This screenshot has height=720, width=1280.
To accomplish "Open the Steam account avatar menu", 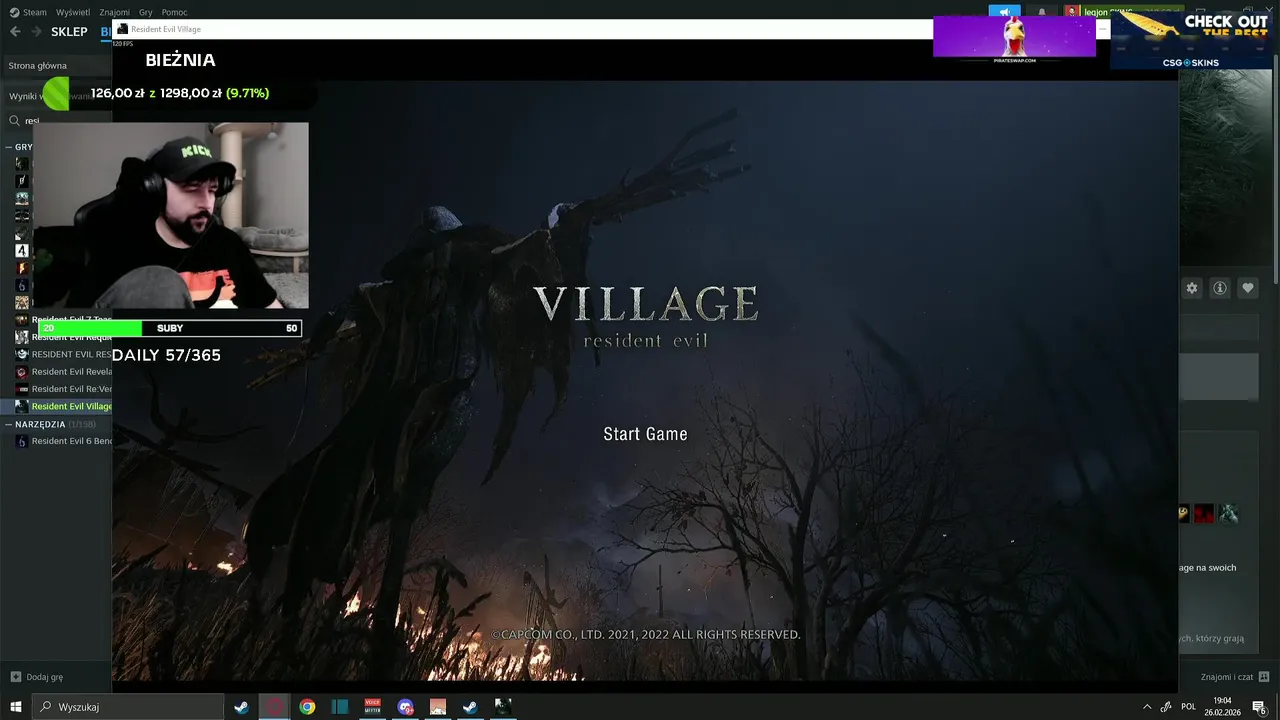I will pyautogui.click(x=1072, y=12).
